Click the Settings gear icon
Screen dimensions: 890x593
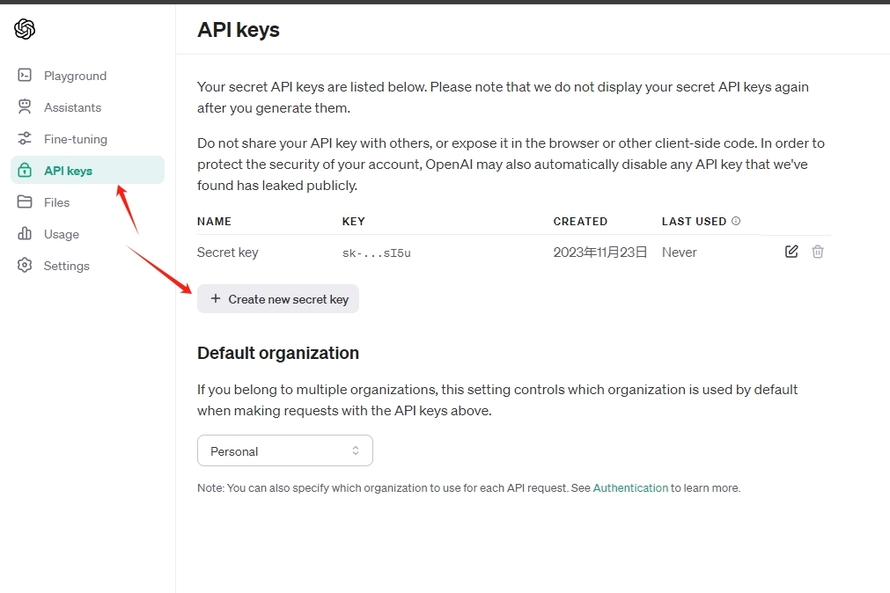24,265
